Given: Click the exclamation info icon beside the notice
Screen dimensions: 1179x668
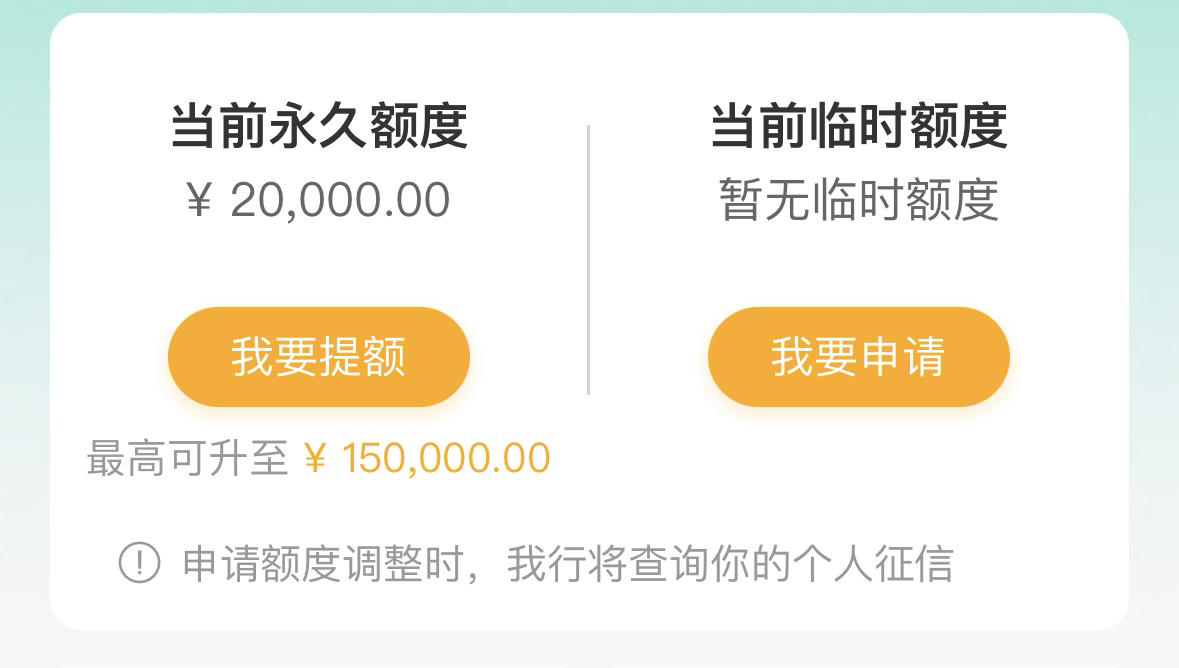Looking at the screenshot, I should 140,563.
